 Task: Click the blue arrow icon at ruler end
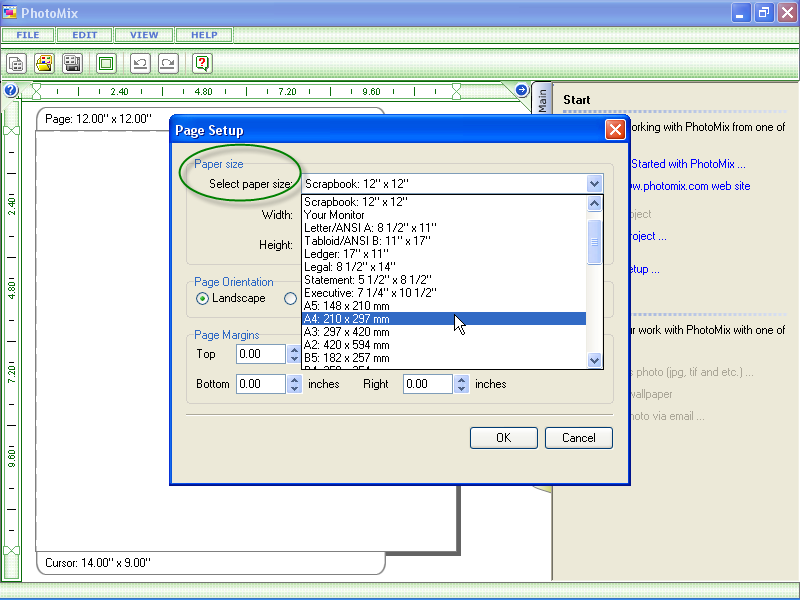tap(521, 90)
